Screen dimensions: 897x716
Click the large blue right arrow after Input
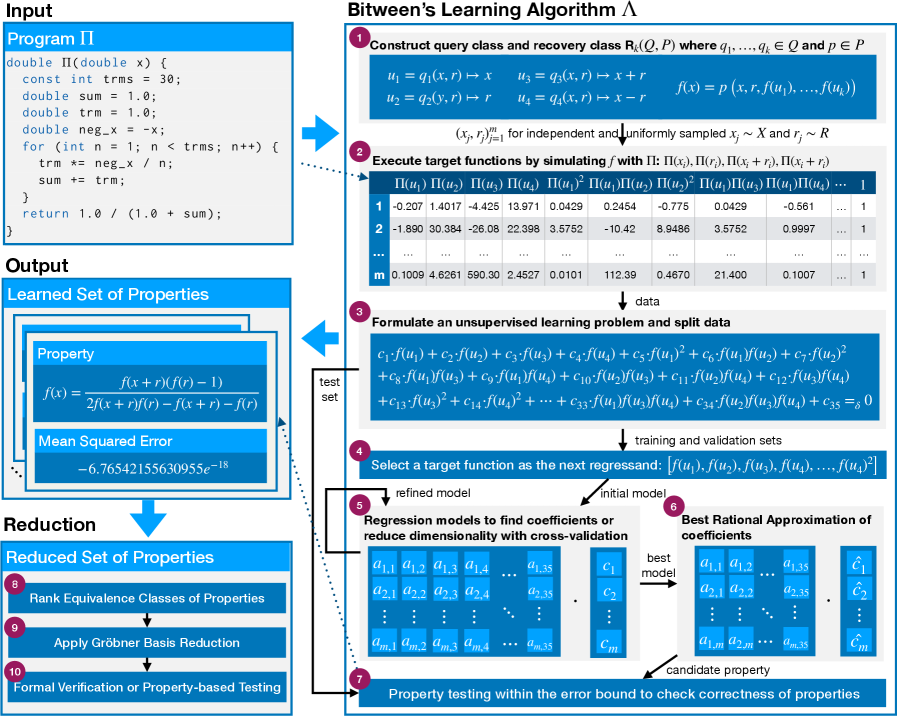point(320,132)
